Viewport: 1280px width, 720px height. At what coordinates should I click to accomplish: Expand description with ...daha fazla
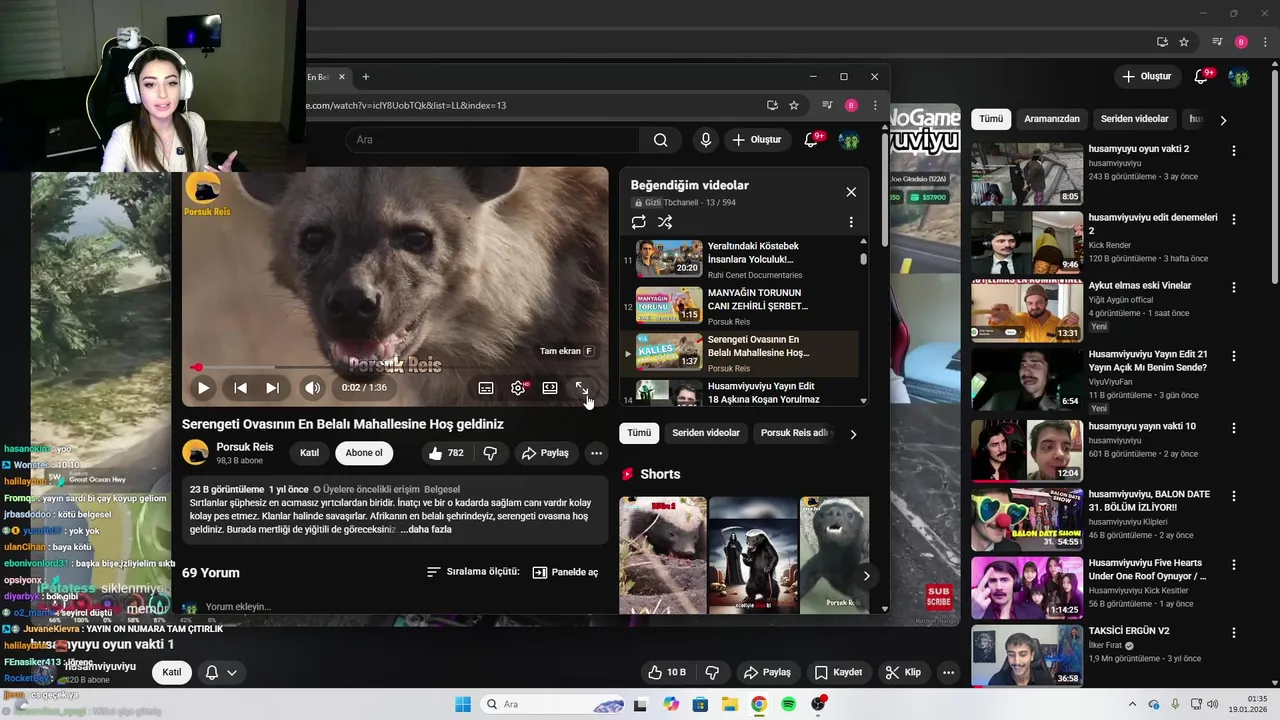click(426, 529)
